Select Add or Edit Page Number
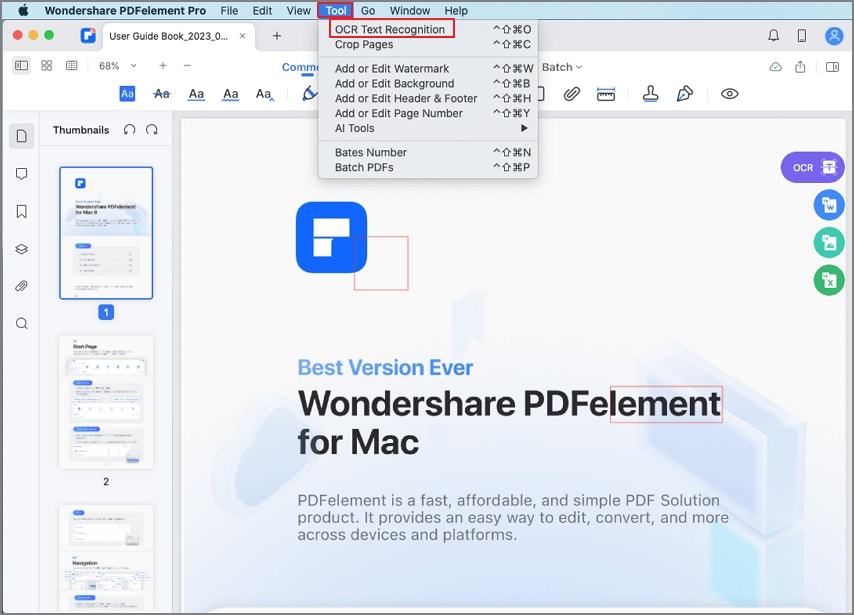The image size is (854, 615). [x=428, y=113]
